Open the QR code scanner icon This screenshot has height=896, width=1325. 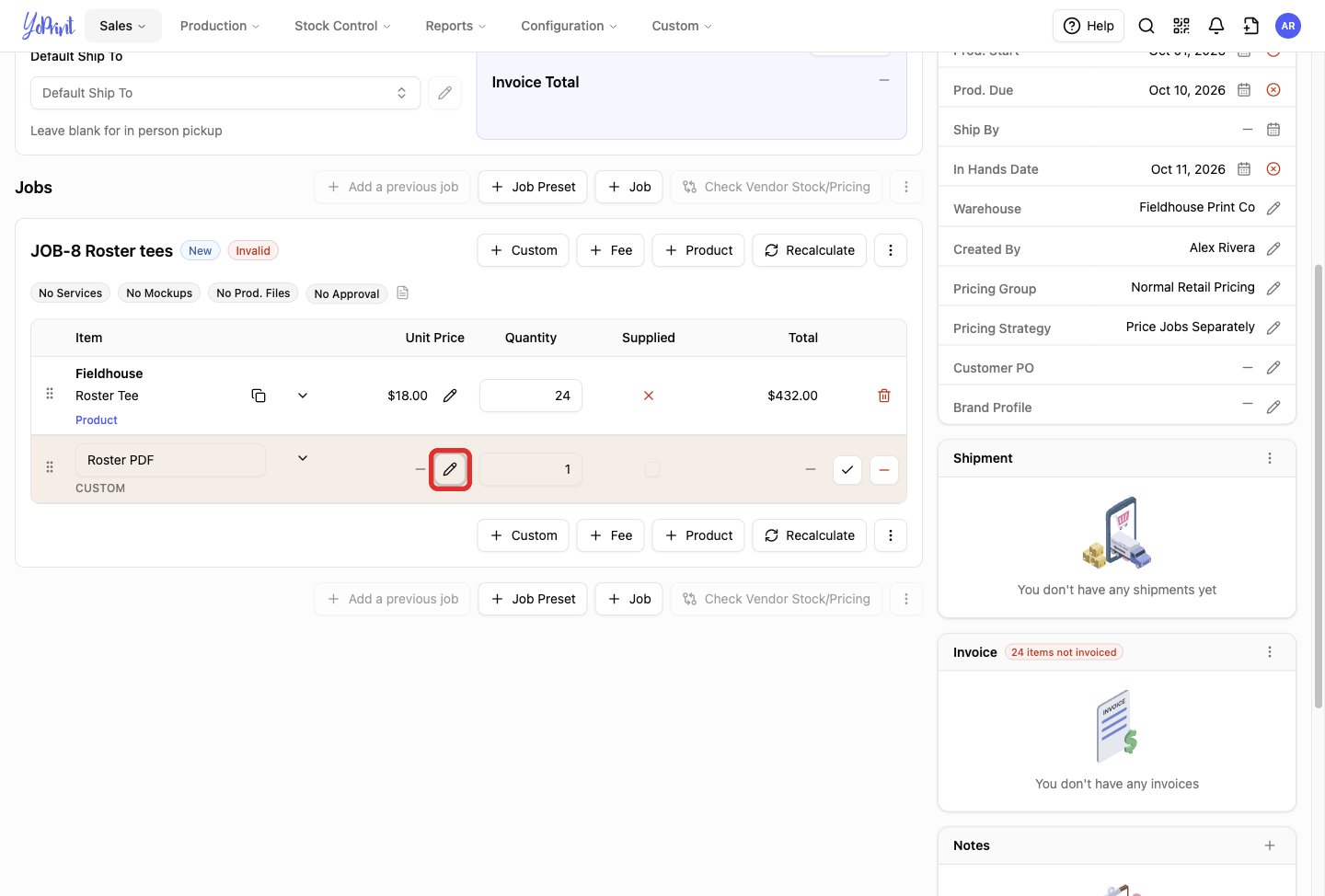[1181, 26]
